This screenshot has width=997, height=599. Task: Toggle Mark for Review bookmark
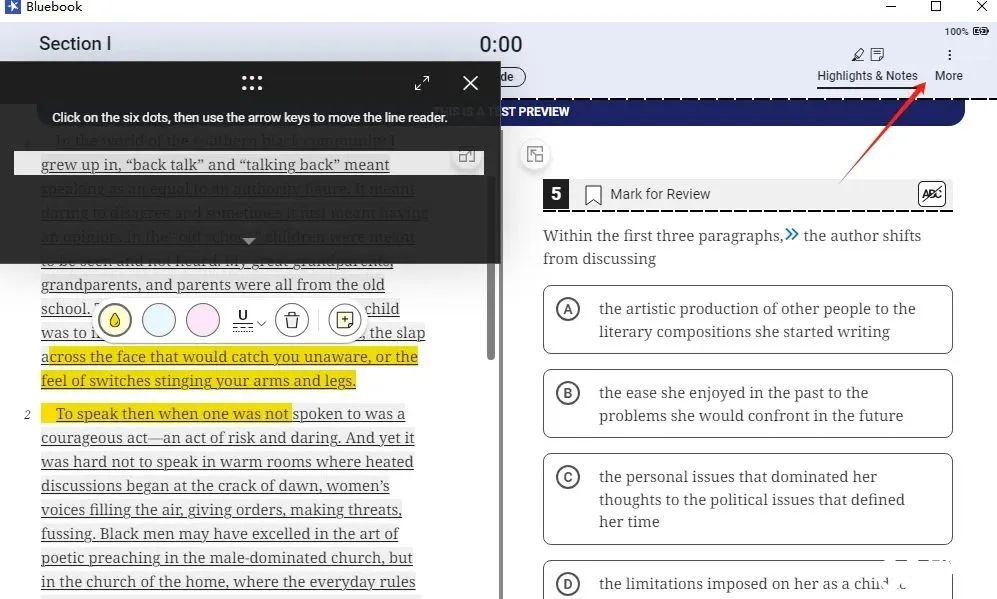pyautogui.click(x=593, y=195)
